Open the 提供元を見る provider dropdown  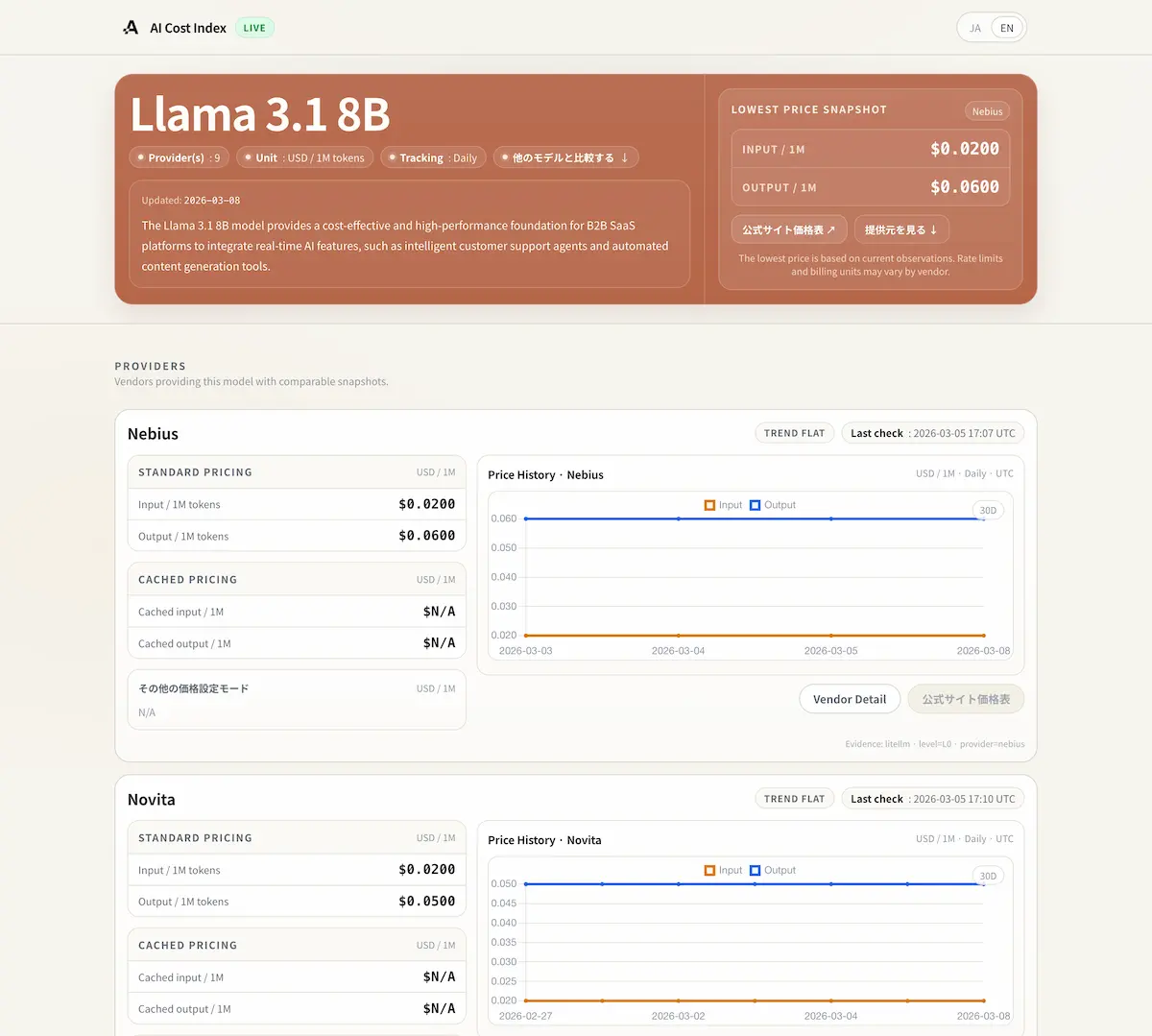click(x=900, y=229)
